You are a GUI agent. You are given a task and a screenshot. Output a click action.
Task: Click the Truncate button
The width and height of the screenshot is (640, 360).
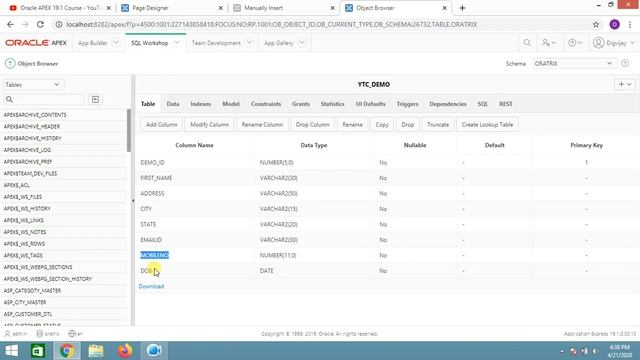[438, 124]
